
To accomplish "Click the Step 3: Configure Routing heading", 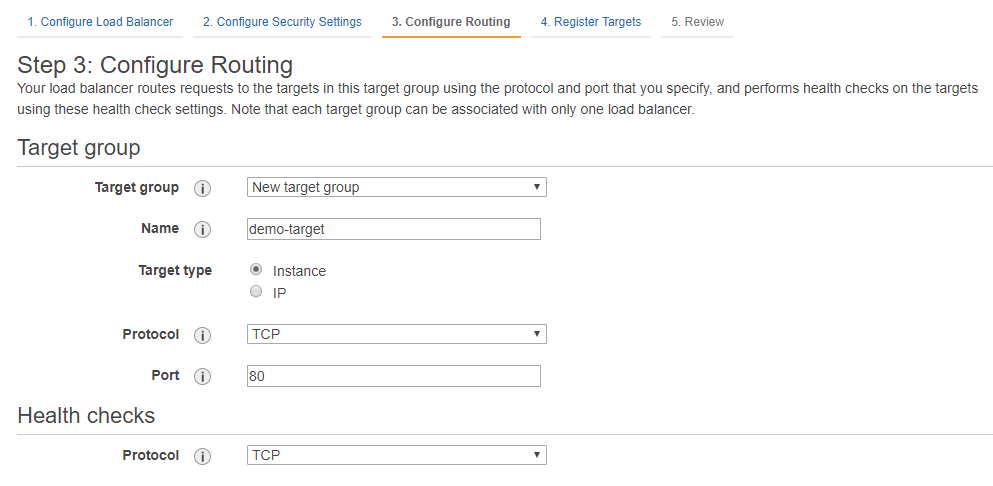I will coord(155,66).
